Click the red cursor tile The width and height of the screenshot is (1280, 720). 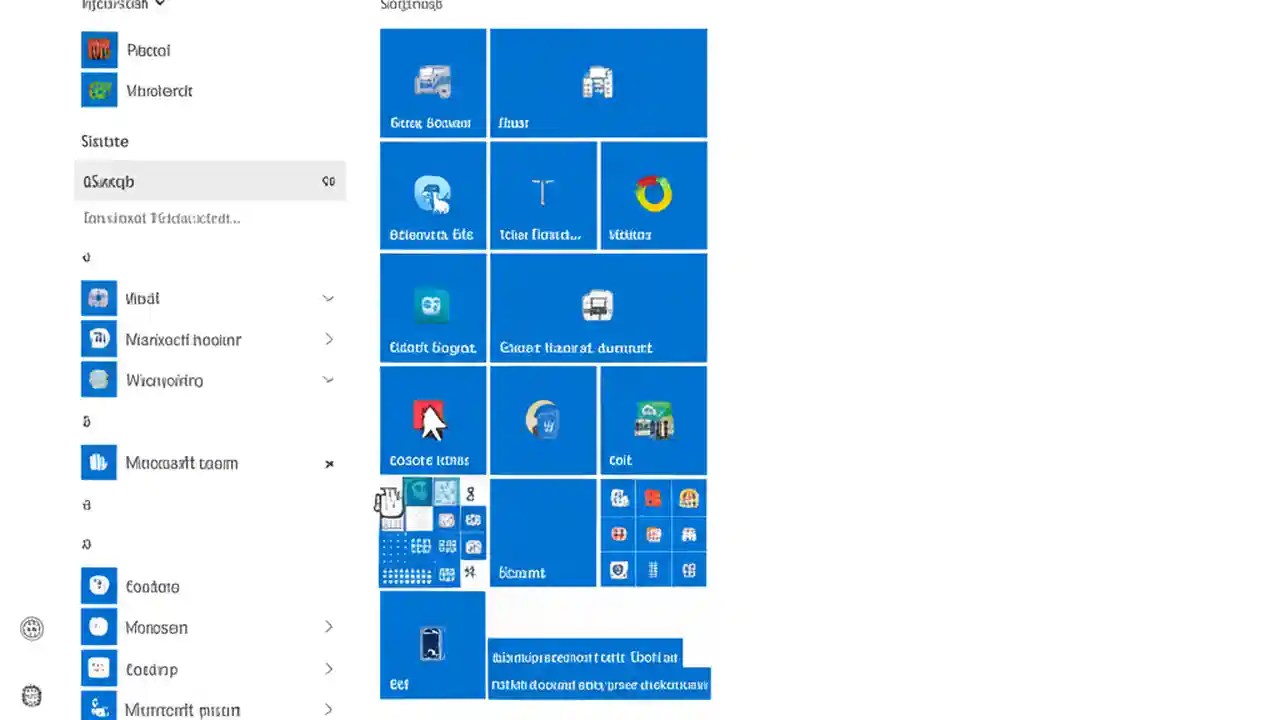pyautogui.click(x=433, y=420)
